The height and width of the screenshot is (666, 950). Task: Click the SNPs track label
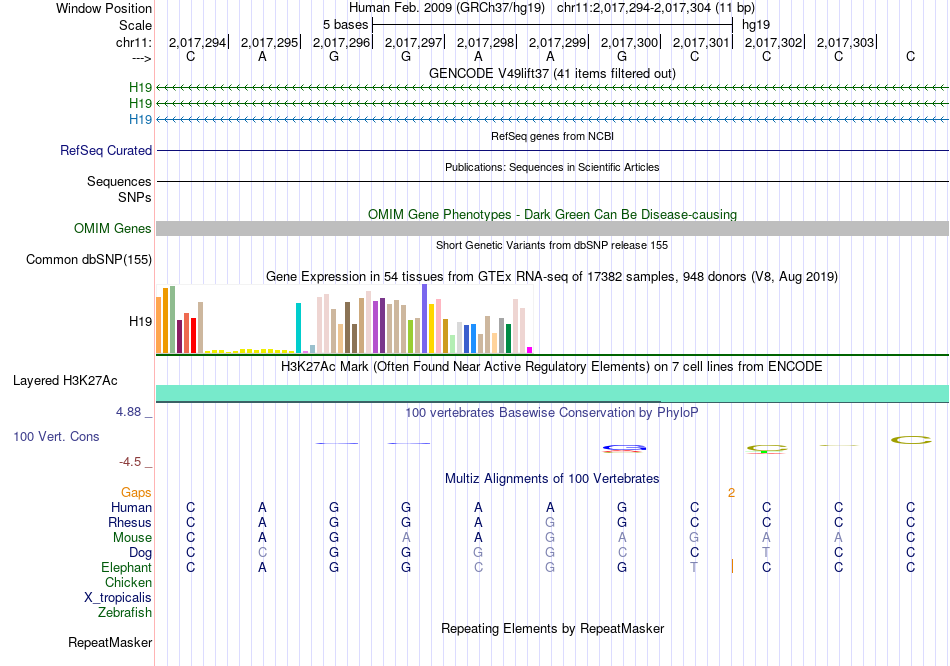coord(135,197)
